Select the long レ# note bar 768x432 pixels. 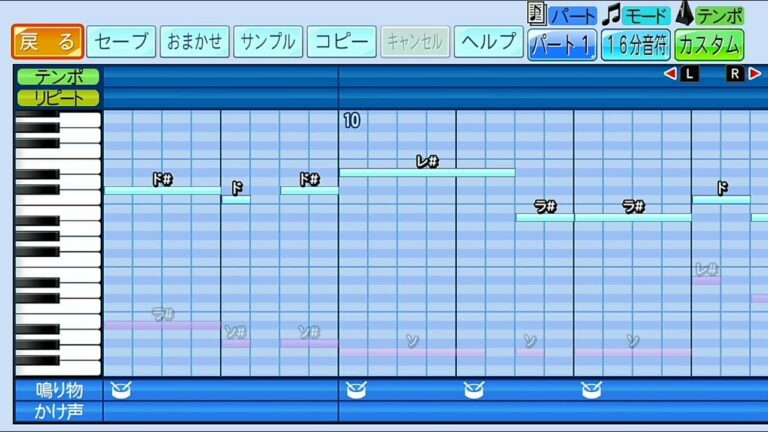(427, 173)
